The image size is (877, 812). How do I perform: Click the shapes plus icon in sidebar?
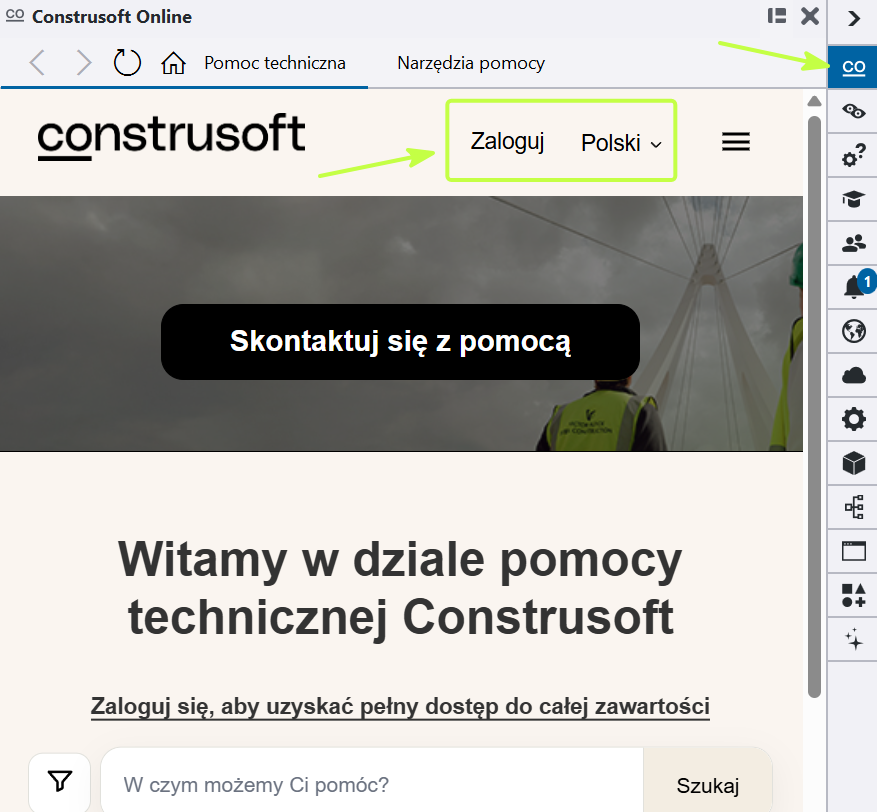pyautogui.click(x=853, y=596)
